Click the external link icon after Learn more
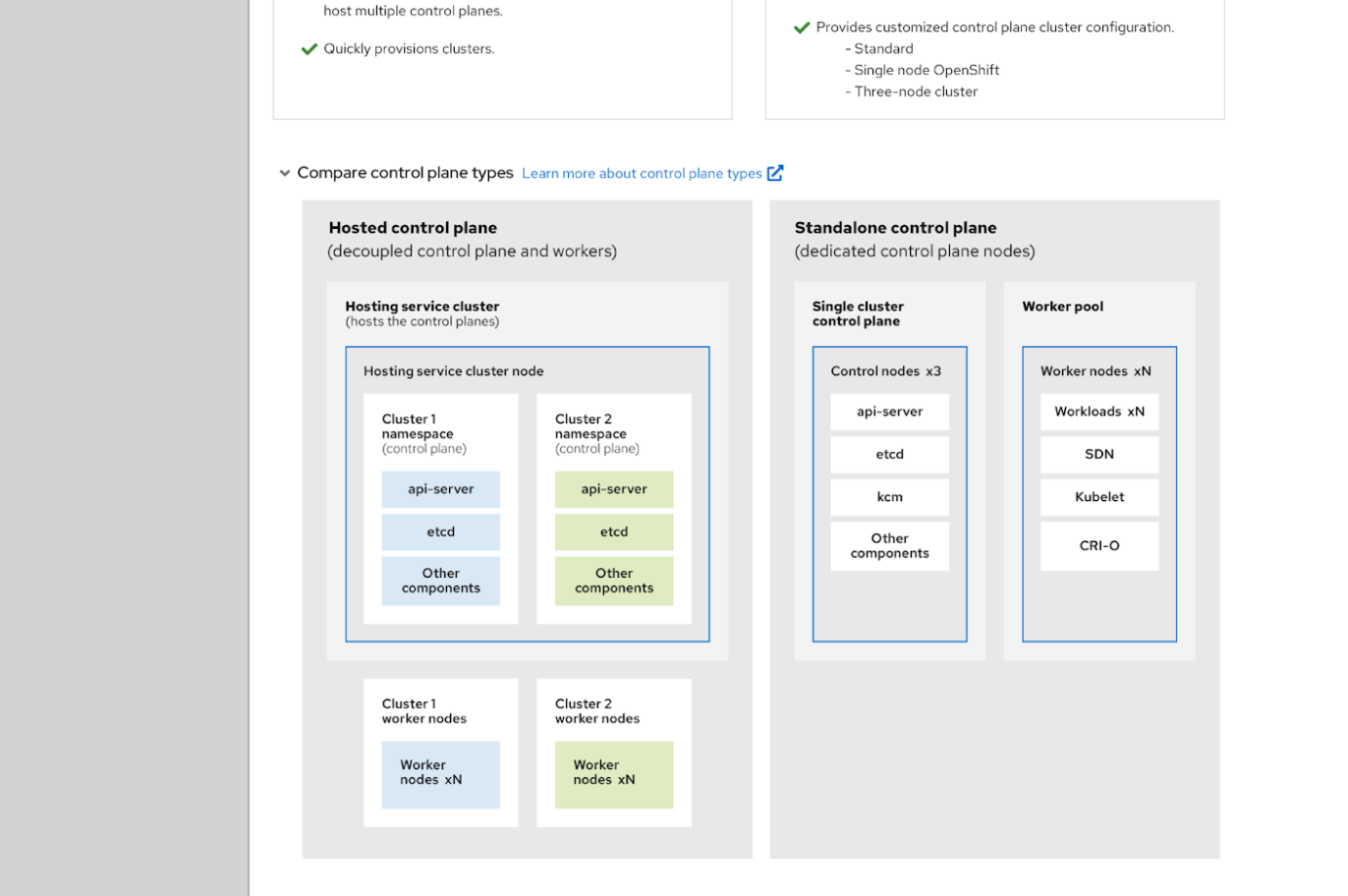Screen dimensions: 1348x896 (x=775, y=173)
